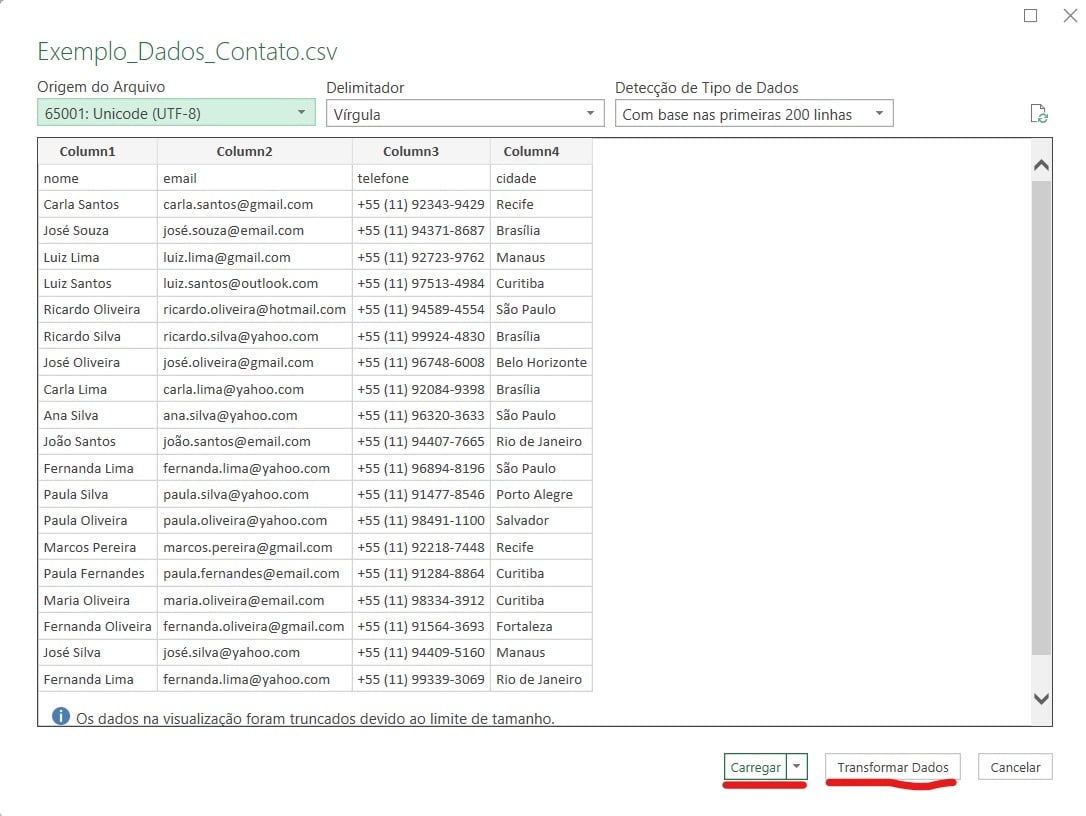Image resolution: width=1086 pixels, height=816 pixels.
Task: Expand the Carregar button arrow menu
Action: (797, 766)
